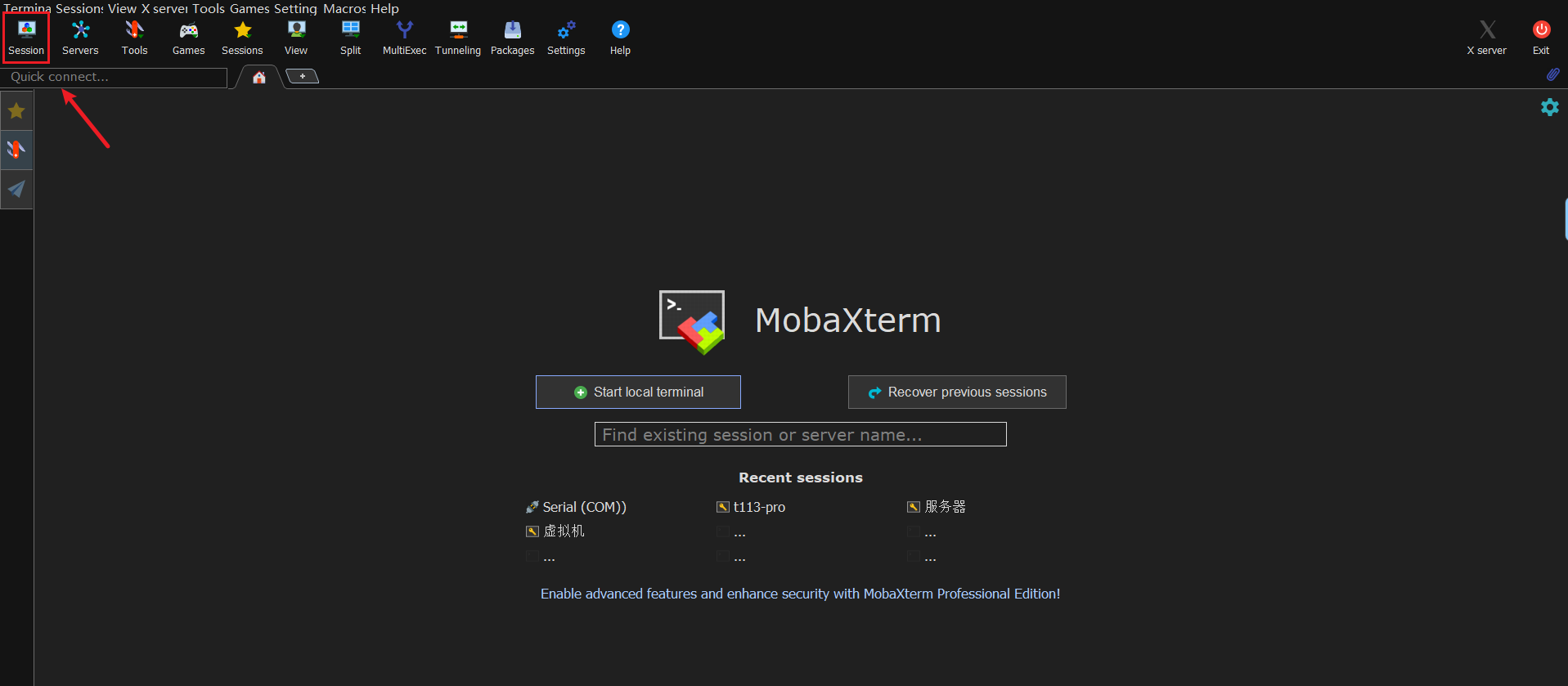Image resolution: width=1568 pixels, height=686 pixels.
Task: Click the MultiExec toolbar icon
Action: pyautogui.click(x=404, y=38)
